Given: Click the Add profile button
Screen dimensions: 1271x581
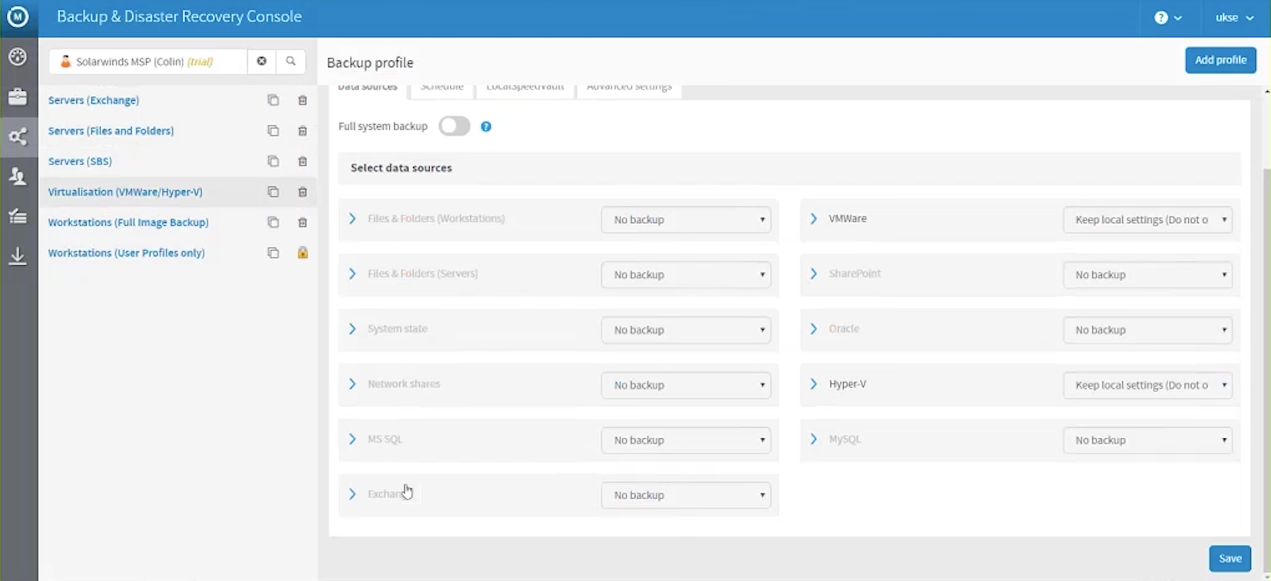Looking at the screenshot, I should [x=1220, y=60].
